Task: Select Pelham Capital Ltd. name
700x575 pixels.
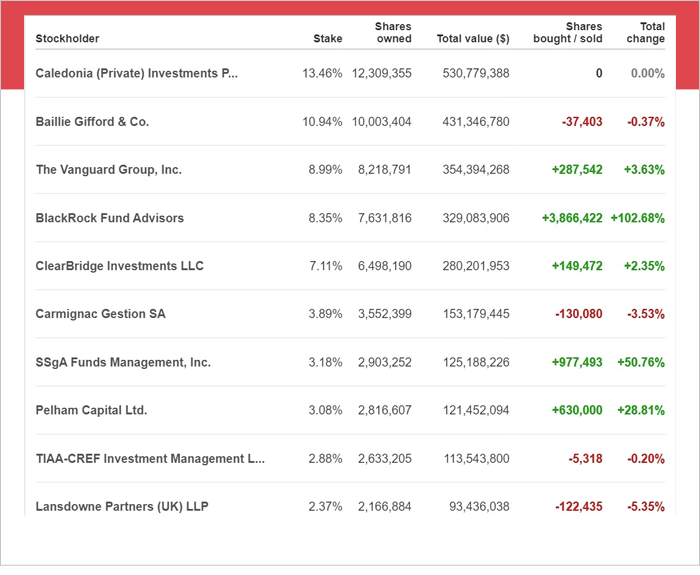Action: [92, 410]
